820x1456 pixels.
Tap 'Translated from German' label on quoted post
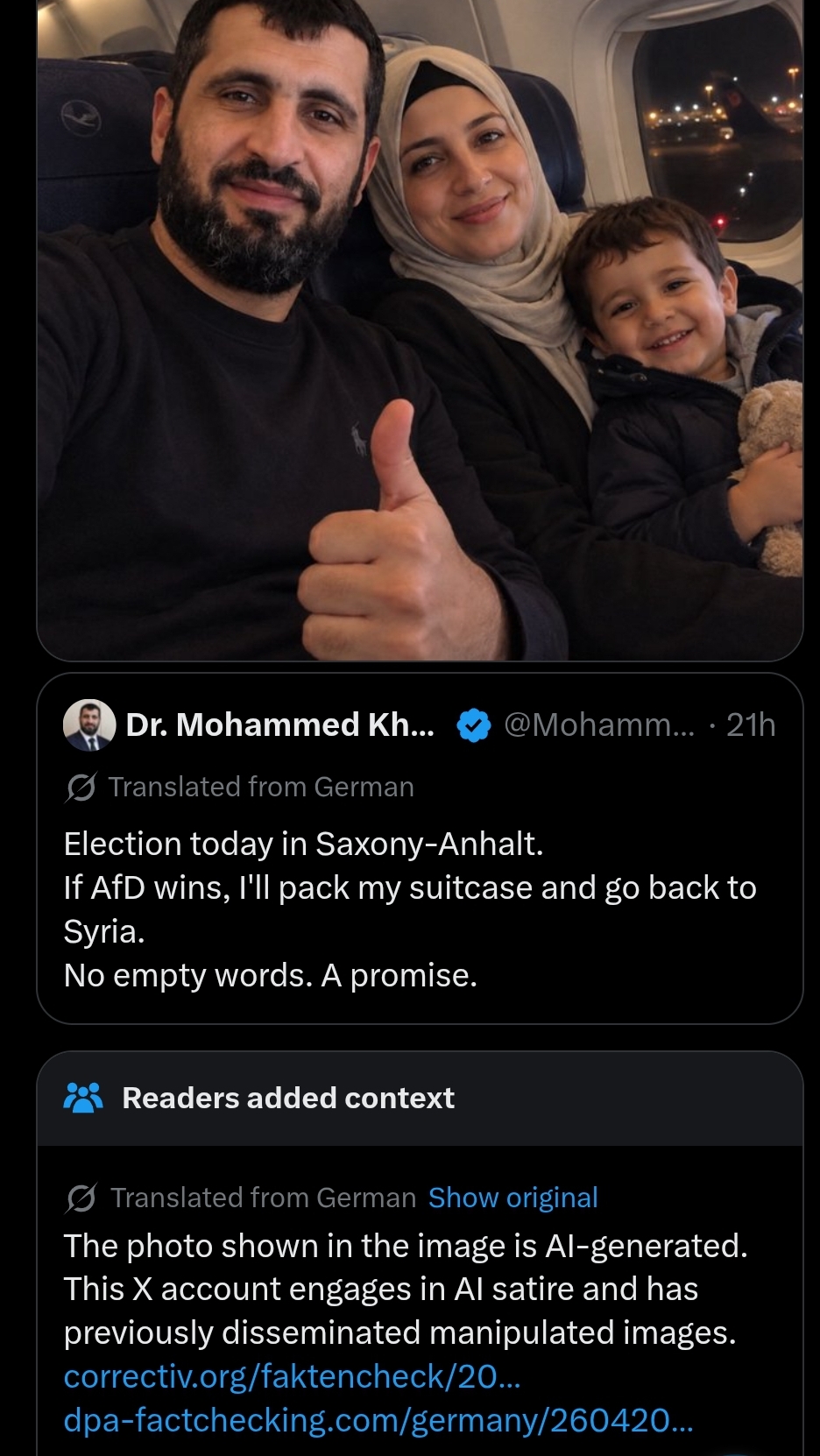pyautogui.click(x=261, y=787)
